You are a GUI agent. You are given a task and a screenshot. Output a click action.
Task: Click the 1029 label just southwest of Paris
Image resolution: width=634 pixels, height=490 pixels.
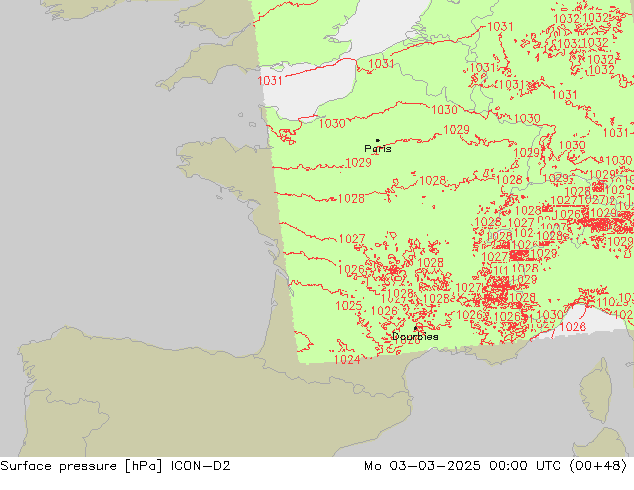tap(359, 163)
